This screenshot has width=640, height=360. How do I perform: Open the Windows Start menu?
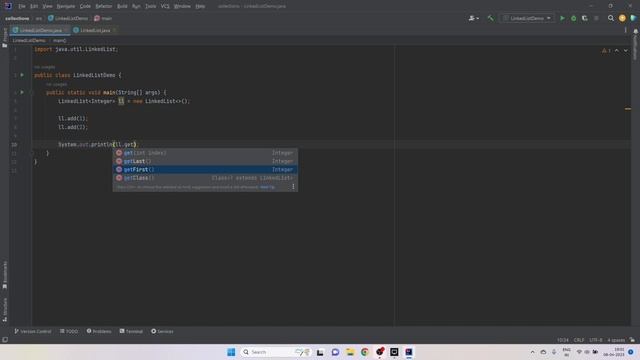click(x=231, y=352)
